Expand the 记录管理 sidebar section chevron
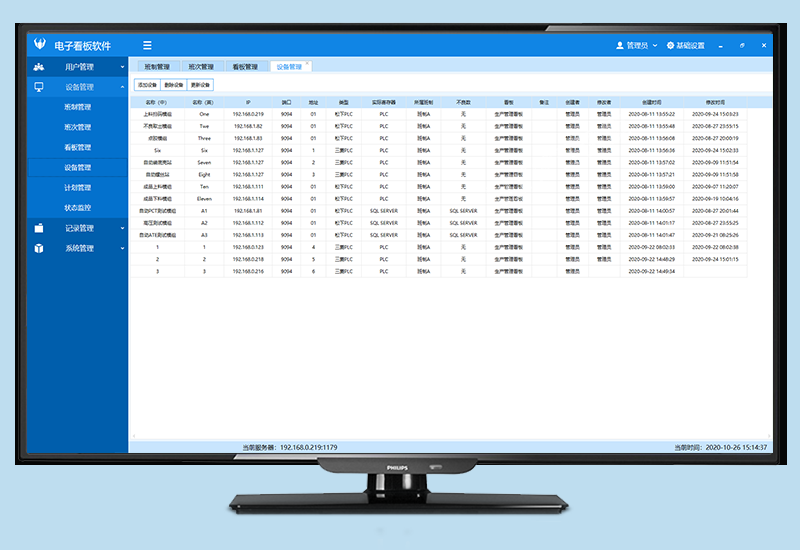The image size is (800, 550). click(122, 228)
